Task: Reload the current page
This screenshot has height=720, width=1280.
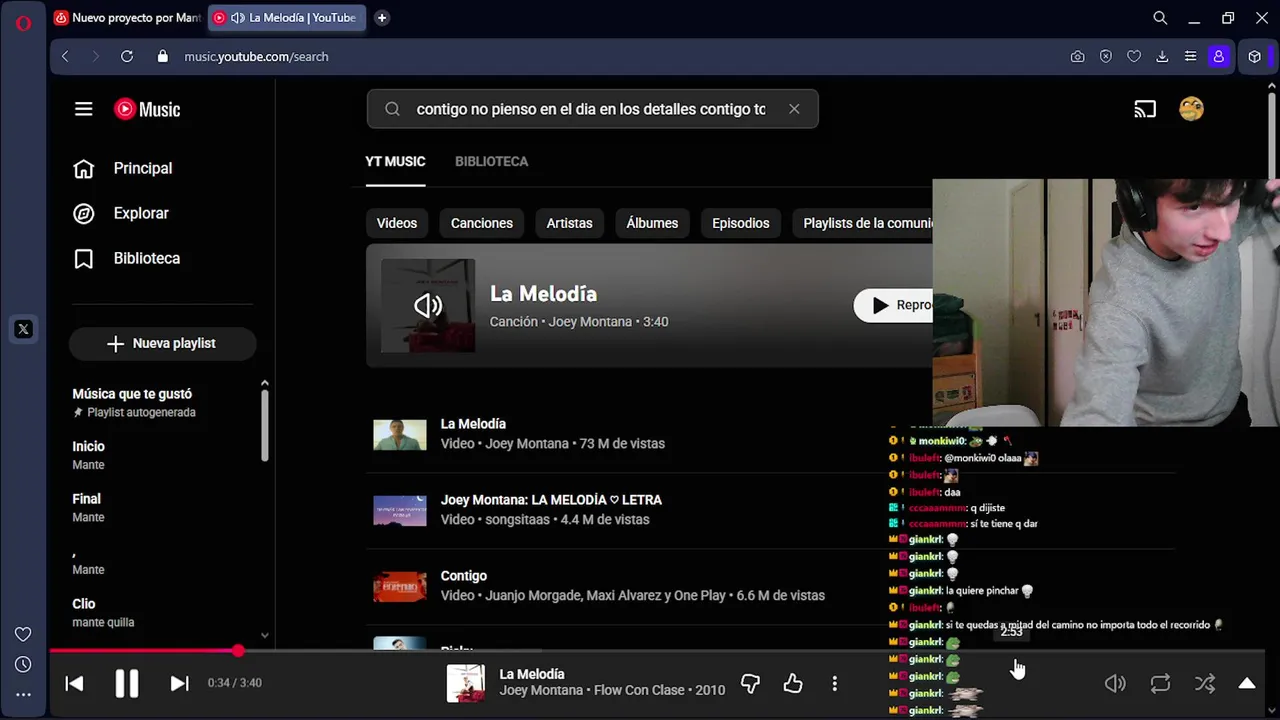Action: click(127, 57)
